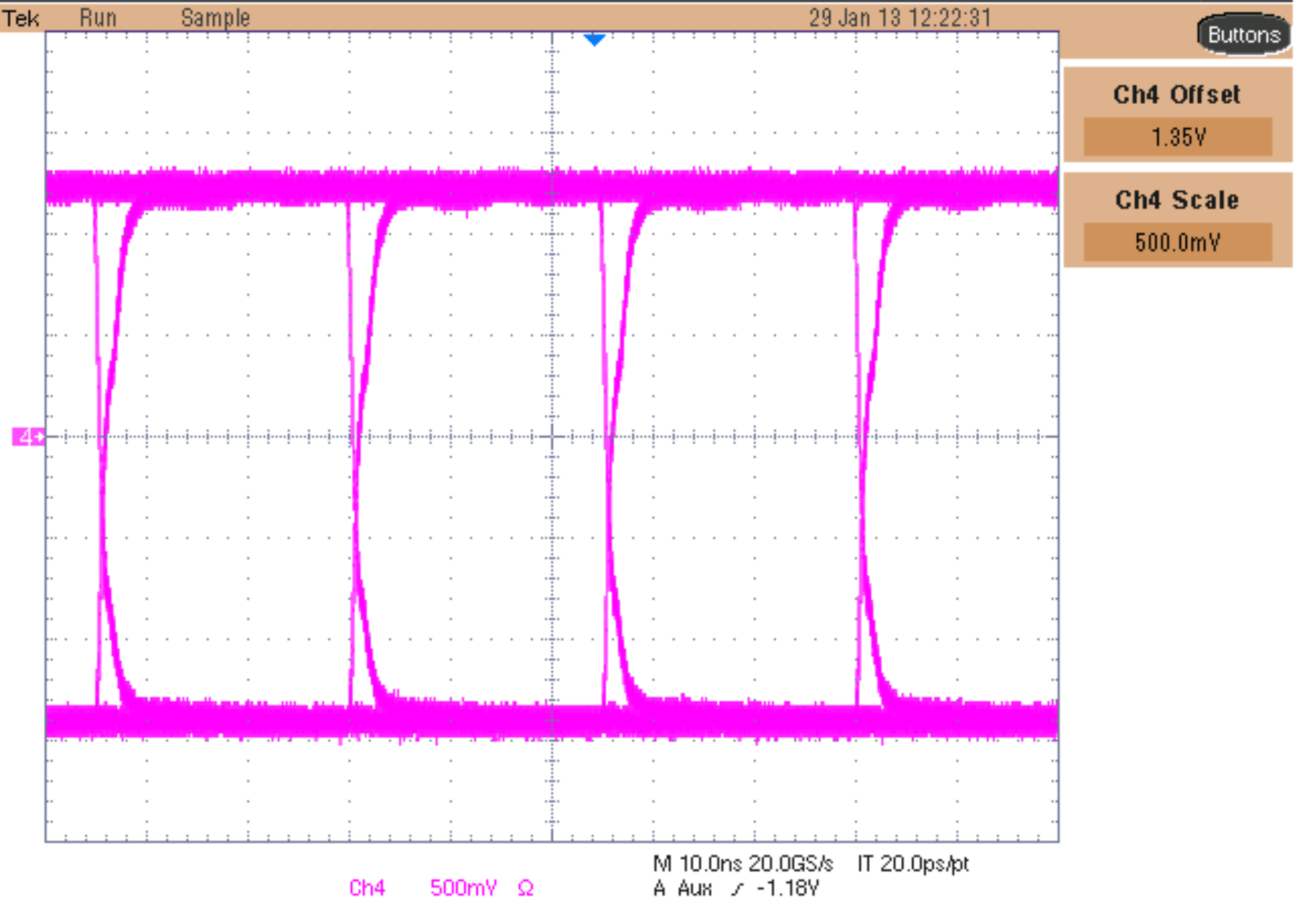Click the Ch4 channel marker on left edge
The image size is (1294, 924).
tap(27, 435)
